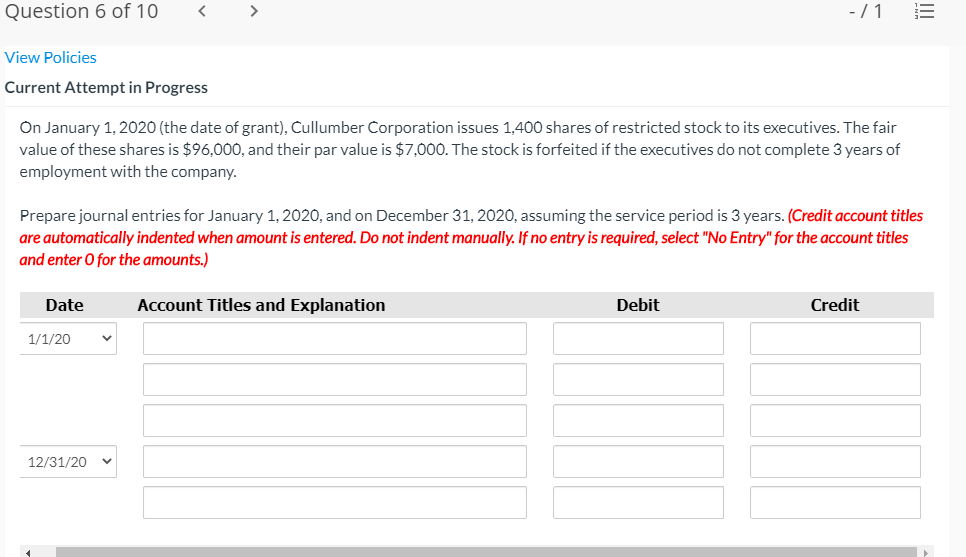This screenshot has width=966, height=557.
Task: Click first account title field for 1/1/20
Action: coord(335,338)
